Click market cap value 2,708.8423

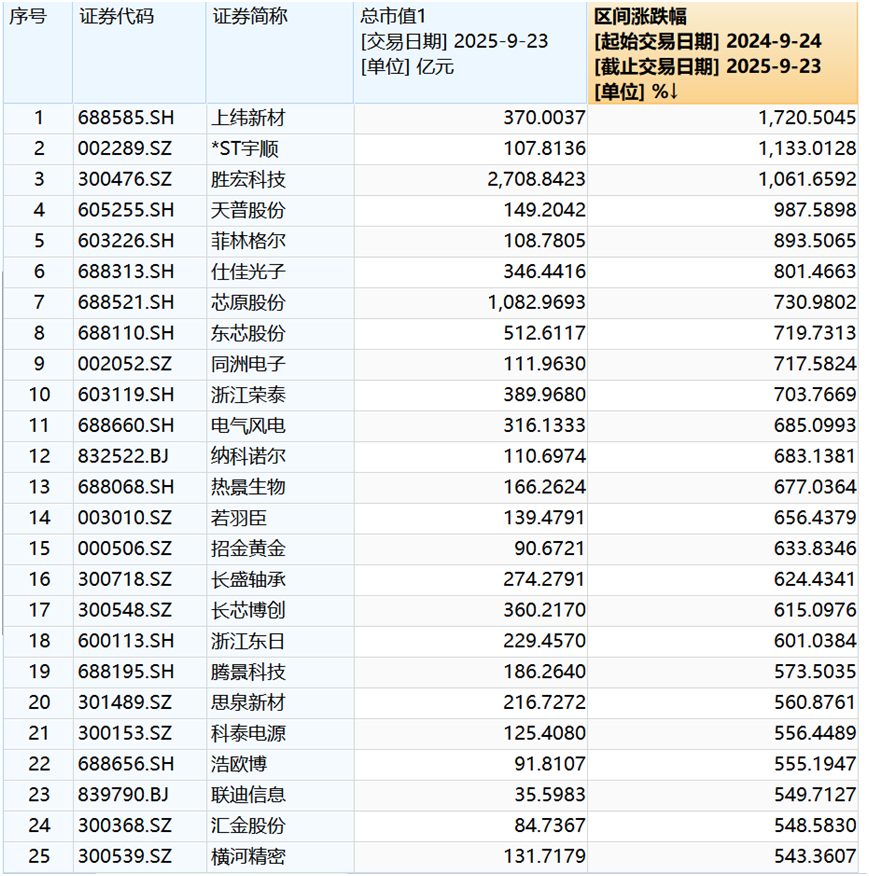click(536, 179)
